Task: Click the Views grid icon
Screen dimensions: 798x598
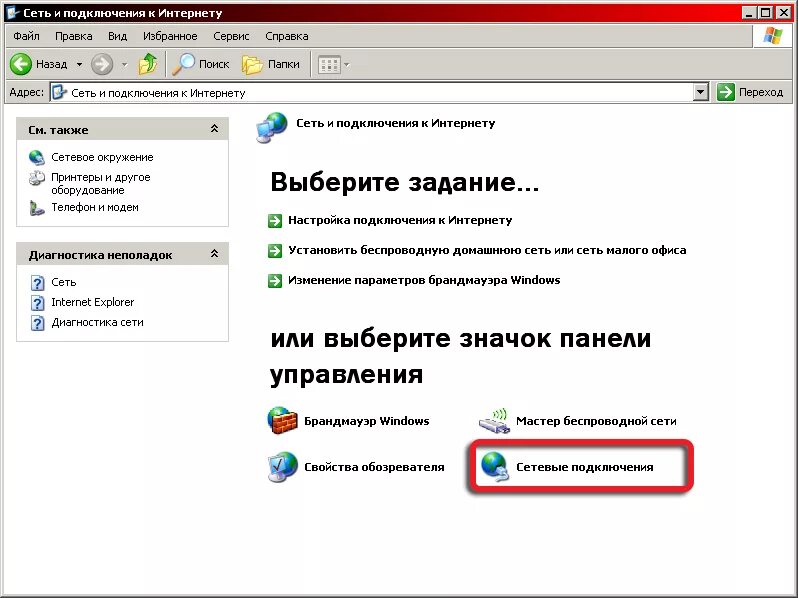Action: click(x=329, y=65)
